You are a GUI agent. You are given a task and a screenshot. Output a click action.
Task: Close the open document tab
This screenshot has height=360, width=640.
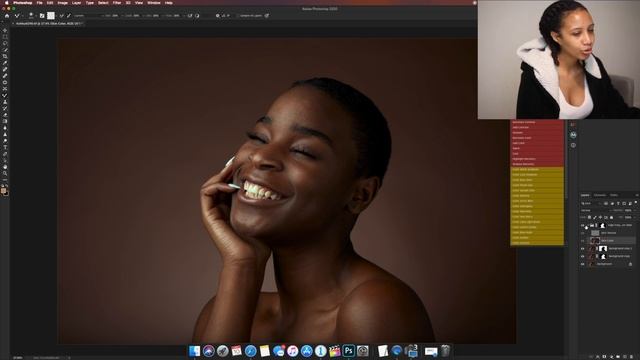[13, 24]
